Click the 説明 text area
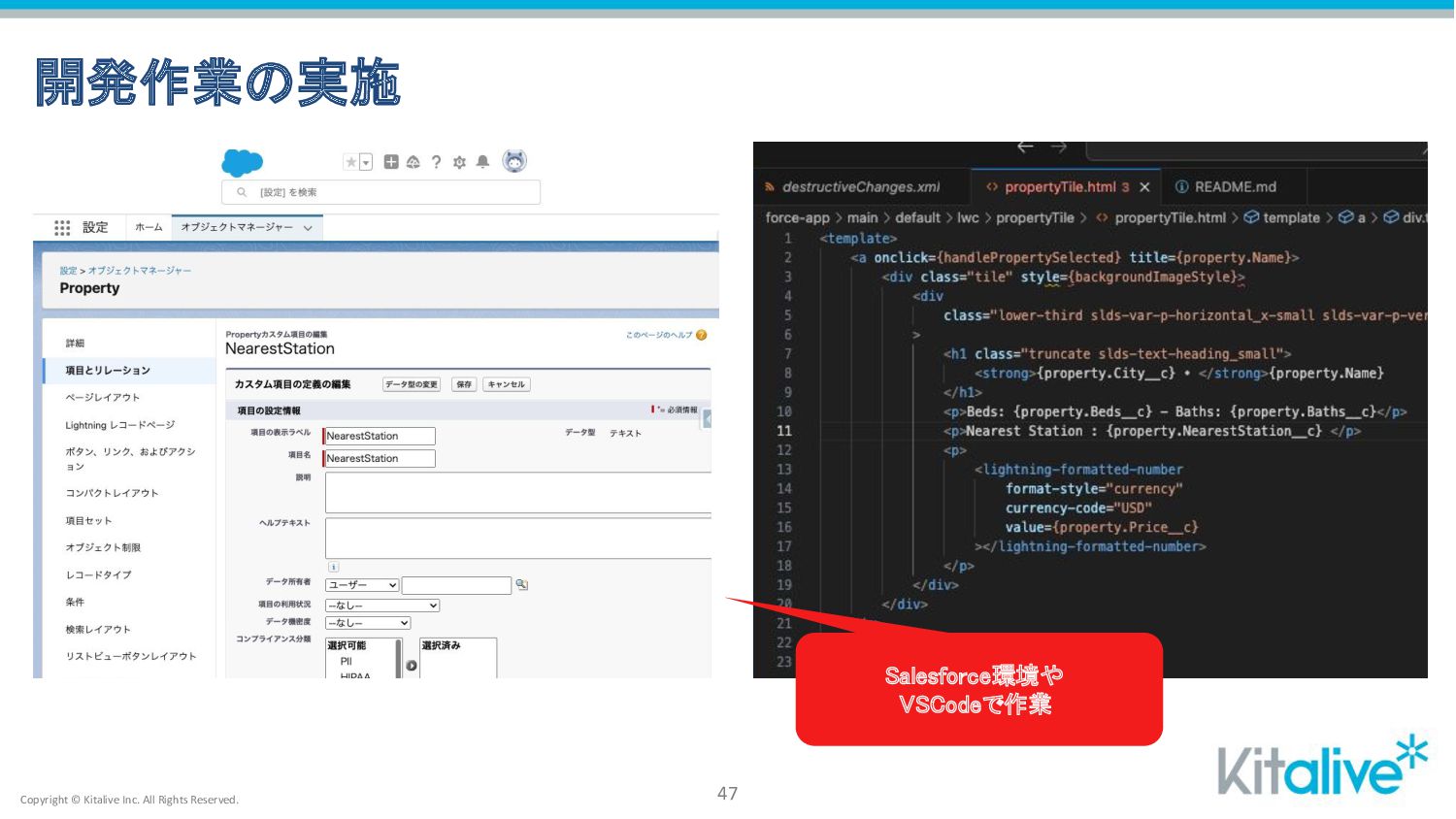Viewport: 1456px width, 819px height. (x=518, y=493)
